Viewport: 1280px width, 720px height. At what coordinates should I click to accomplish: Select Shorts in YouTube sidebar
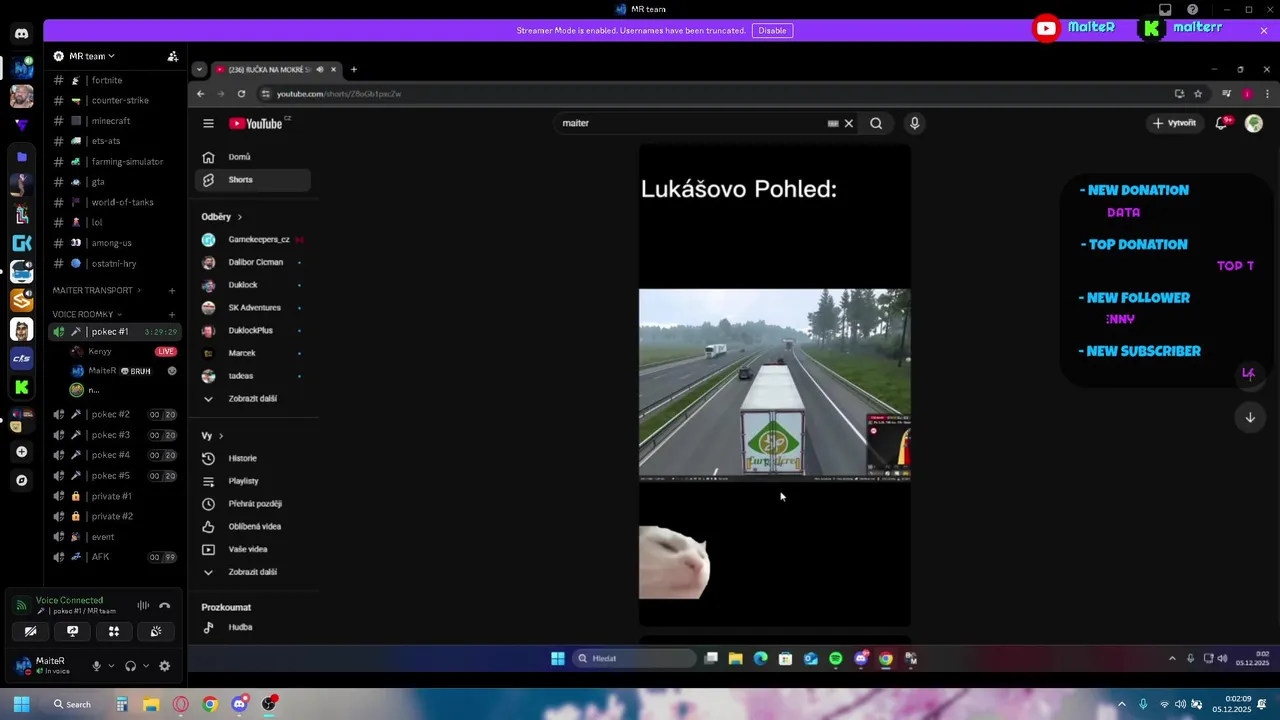coord(253,180)
